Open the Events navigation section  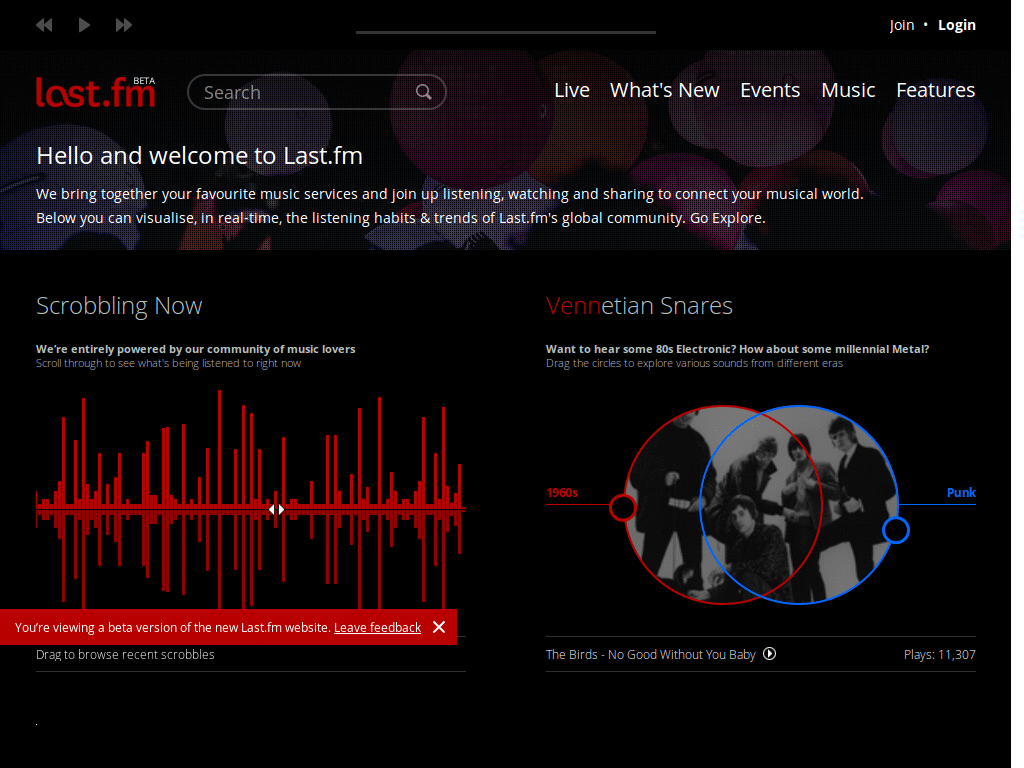770,90
